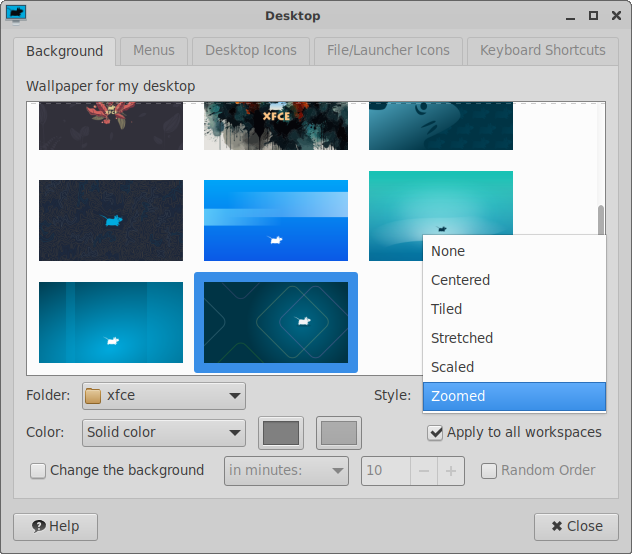Open the Desktop Icons tab

click(x=251, y=50)
